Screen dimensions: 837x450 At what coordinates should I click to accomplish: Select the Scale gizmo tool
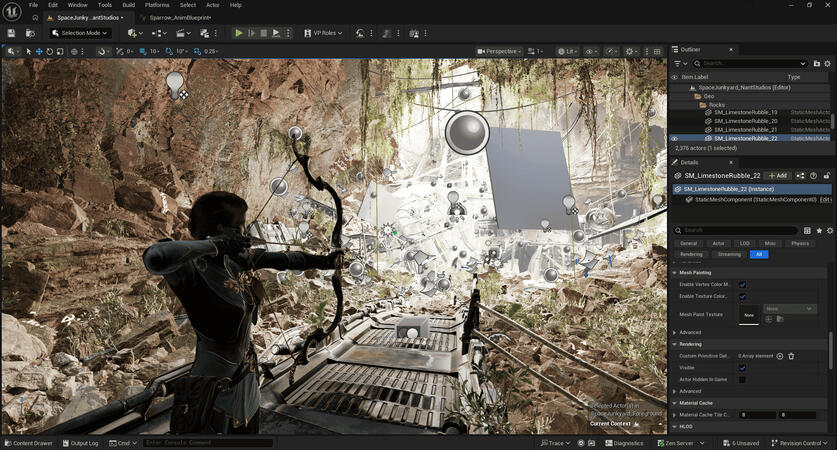(x=60, y=52)
